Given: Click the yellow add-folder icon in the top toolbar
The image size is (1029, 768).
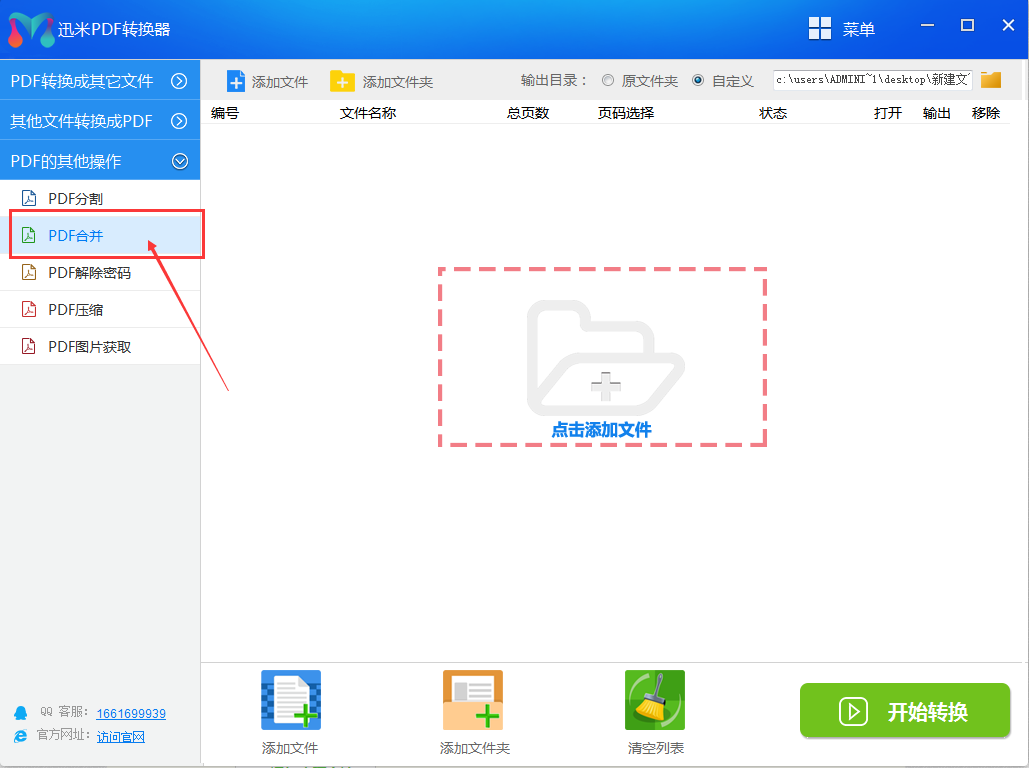Looking at the screenshot, I should pos(342,81).
